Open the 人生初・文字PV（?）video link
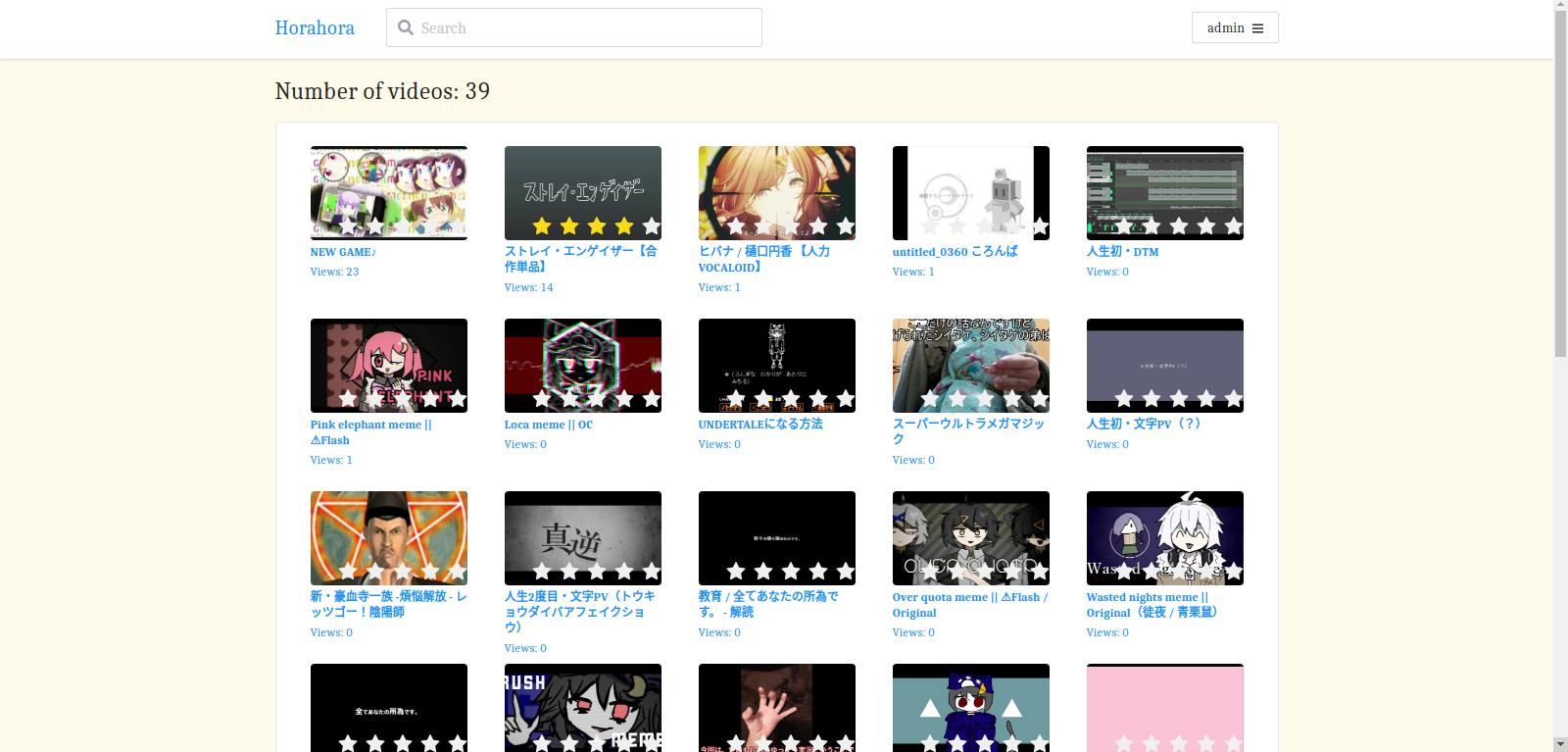 click(x=1144, y=425)
